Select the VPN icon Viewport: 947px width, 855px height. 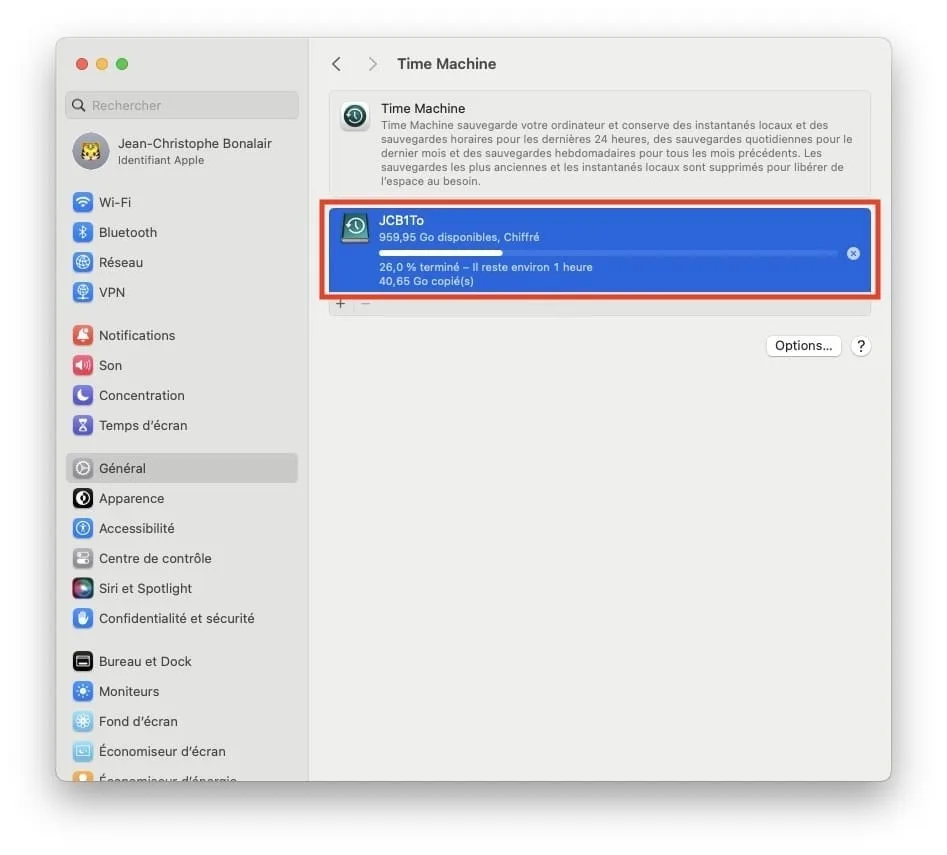(x=83, y=292)
